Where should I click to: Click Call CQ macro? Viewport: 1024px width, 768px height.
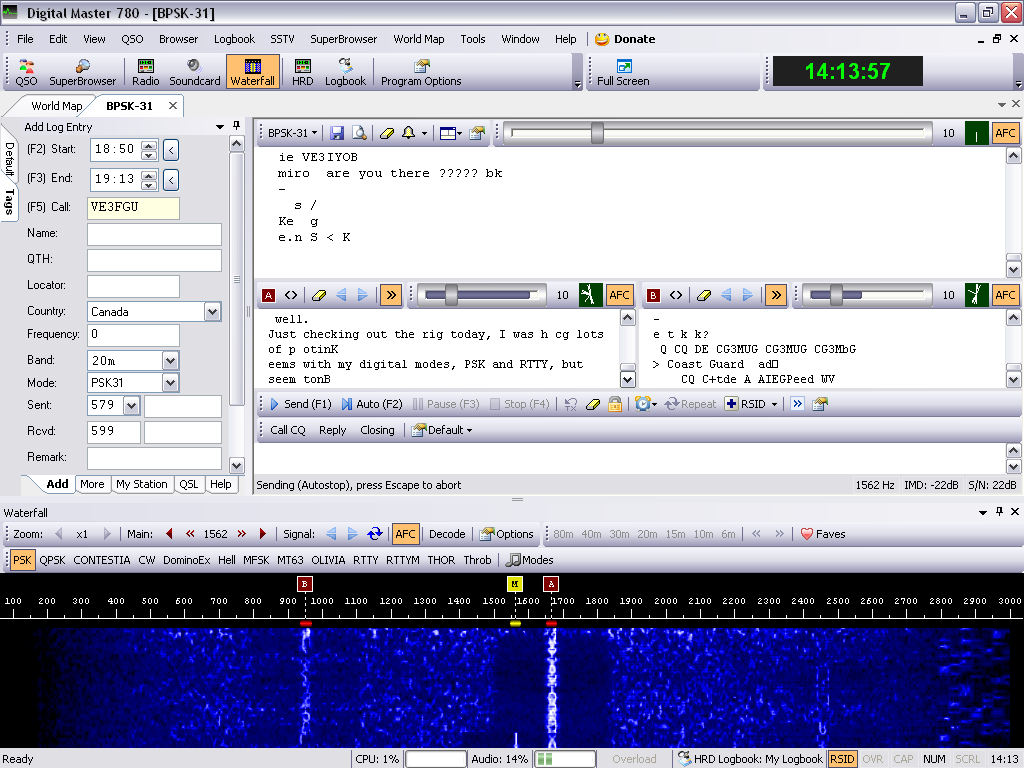click(x=287, y=430)
